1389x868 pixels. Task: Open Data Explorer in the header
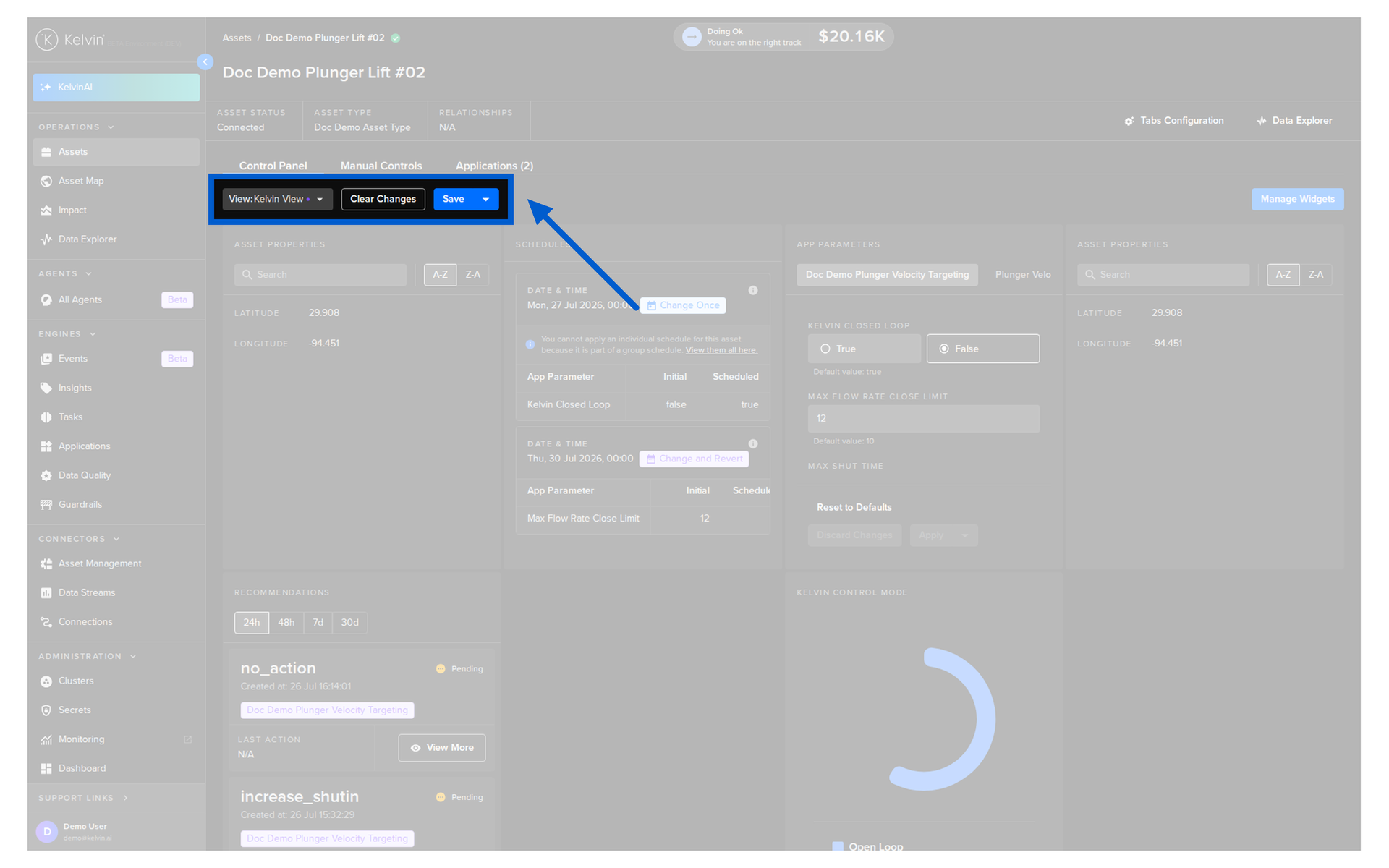point(1294,121)
